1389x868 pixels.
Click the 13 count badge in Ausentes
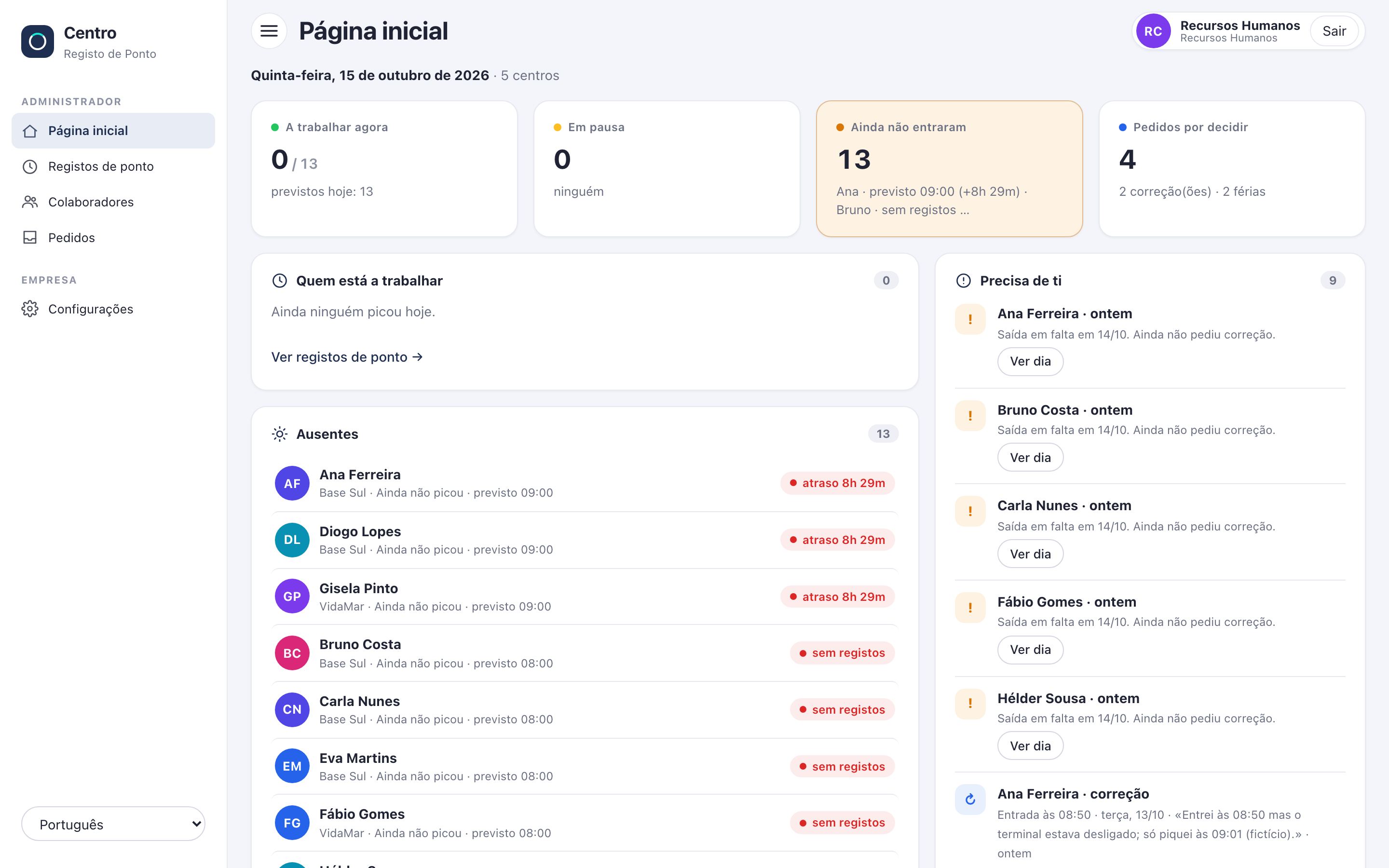pyautogui.click(x=883, y=434)
